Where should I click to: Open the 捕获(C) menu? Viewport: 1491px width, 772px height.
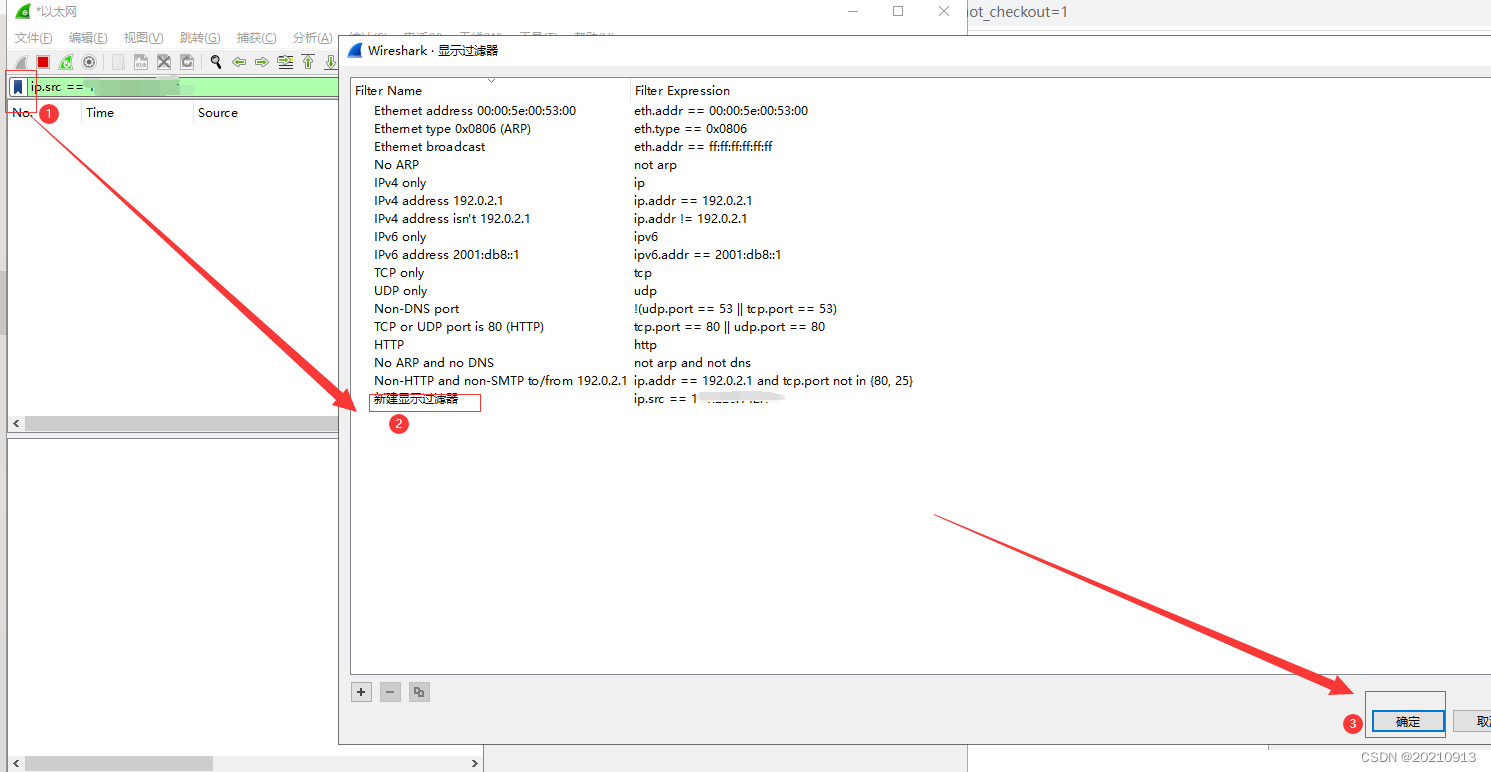click(x=256, y=37)
